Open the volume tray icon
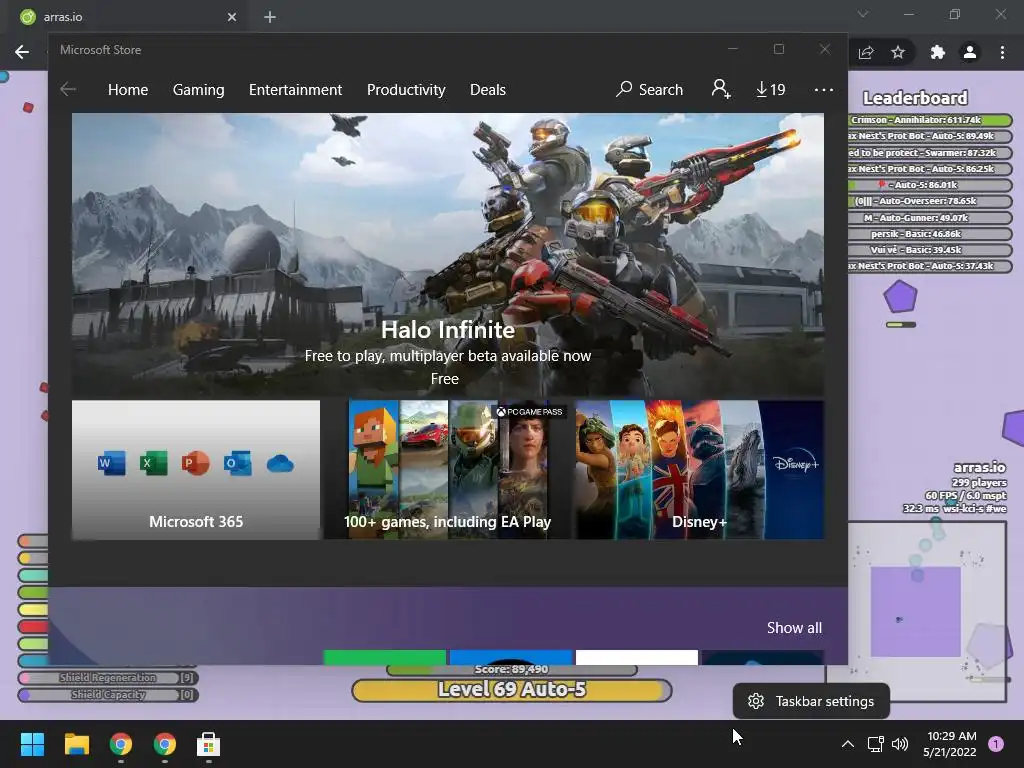Screen dimensions: 1024x768 (x=900, y=744)
